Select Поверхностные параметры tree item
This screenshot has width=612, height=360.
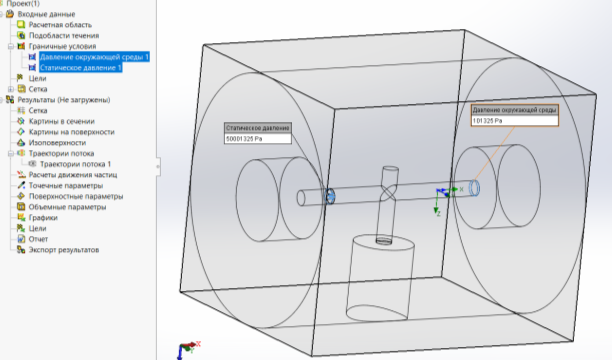(x=76, y=196)
